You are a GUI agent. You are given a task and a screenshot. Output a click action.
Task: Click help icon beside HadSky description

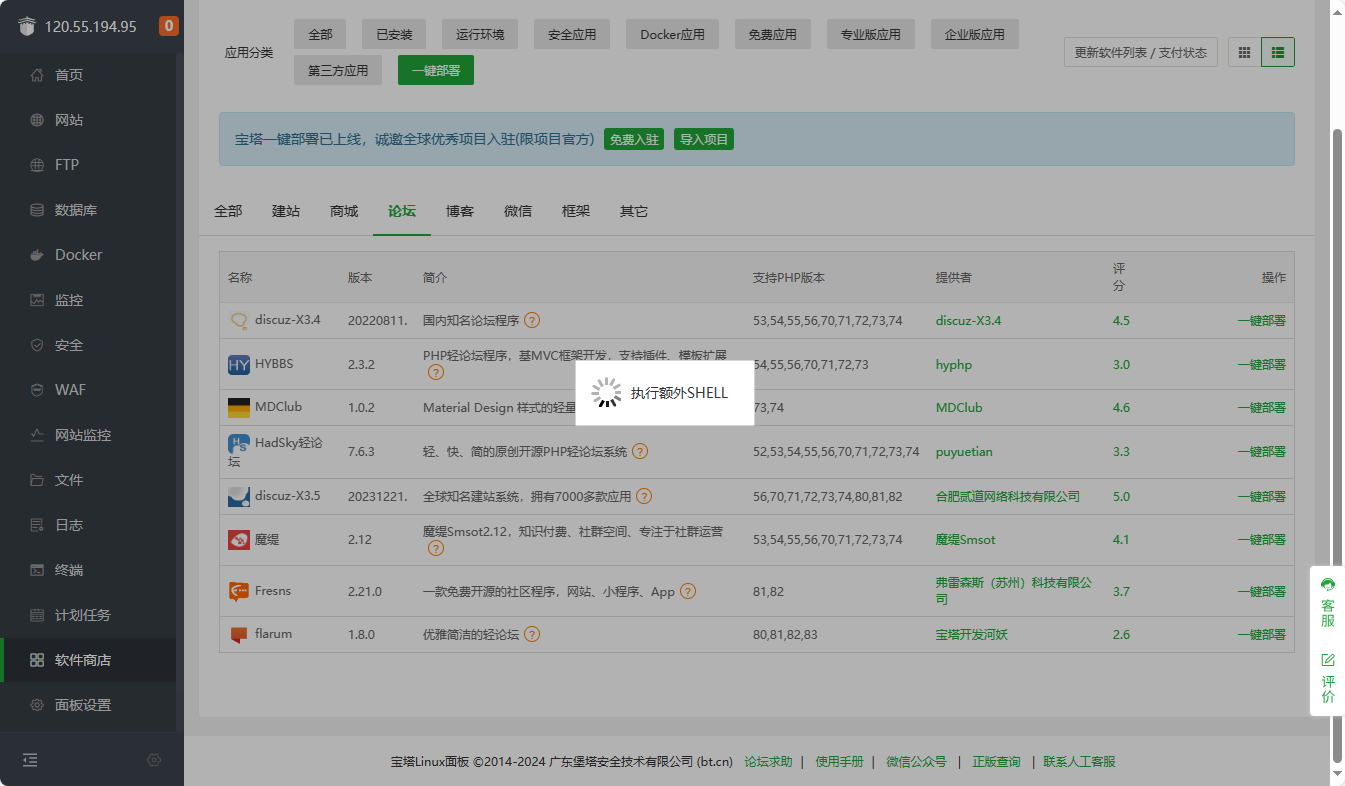coord(640,452)
